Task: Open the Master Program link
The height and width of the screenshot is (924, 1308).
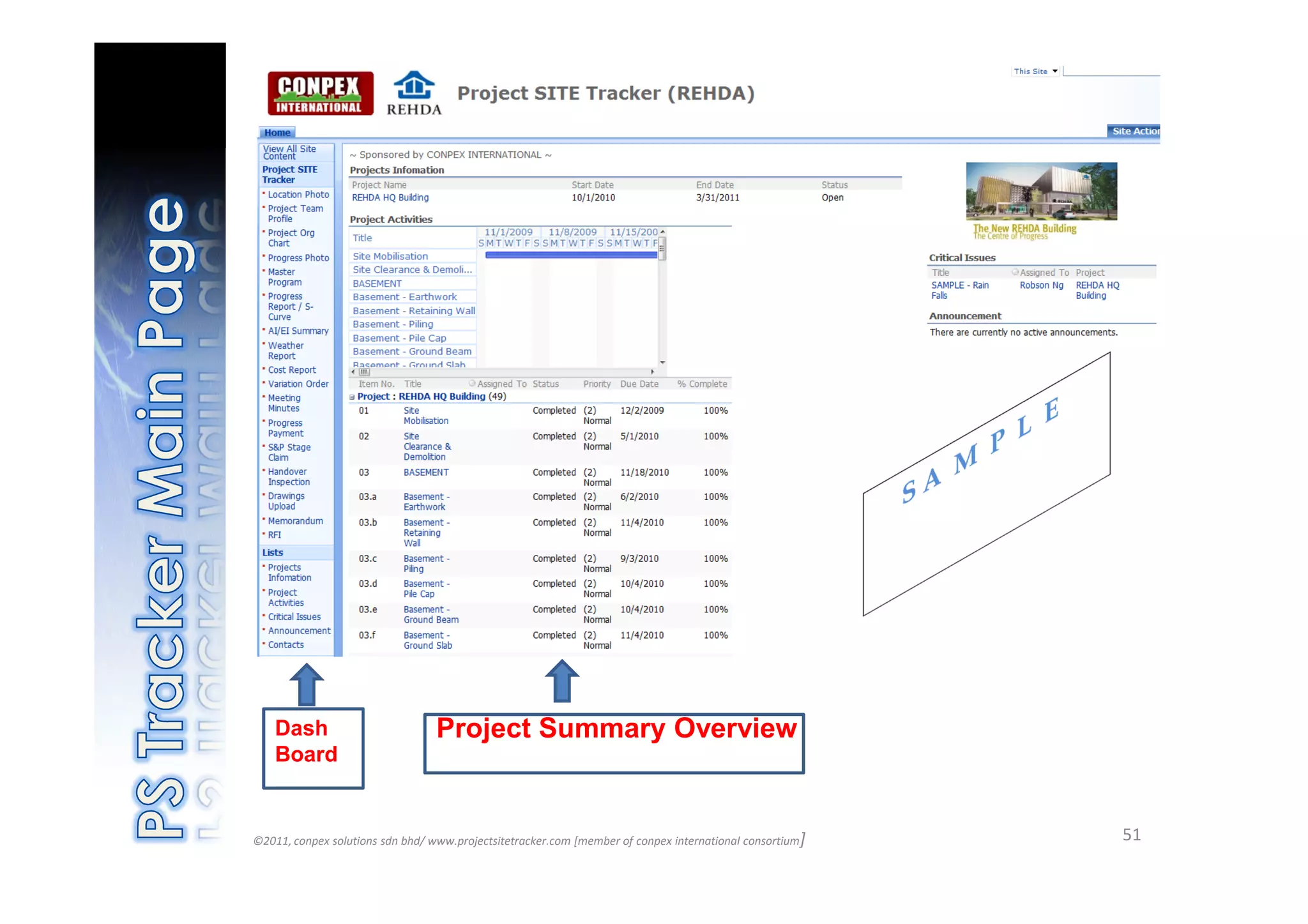Action: click(284, 277)
